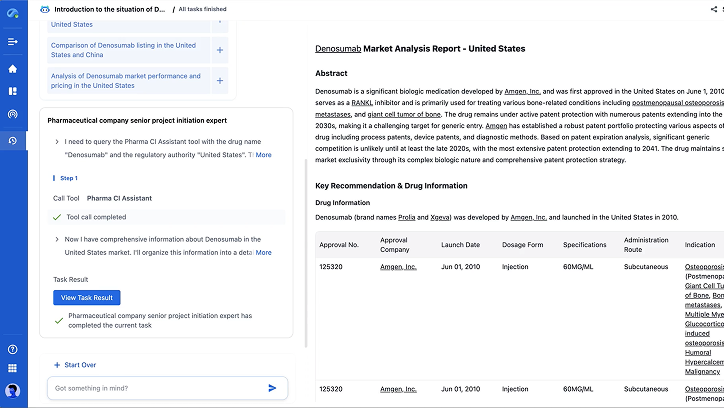Screen dimensions: 724x408
Task: Click the 'Introduction to the situation of D...' title
Action: (109, 9)
